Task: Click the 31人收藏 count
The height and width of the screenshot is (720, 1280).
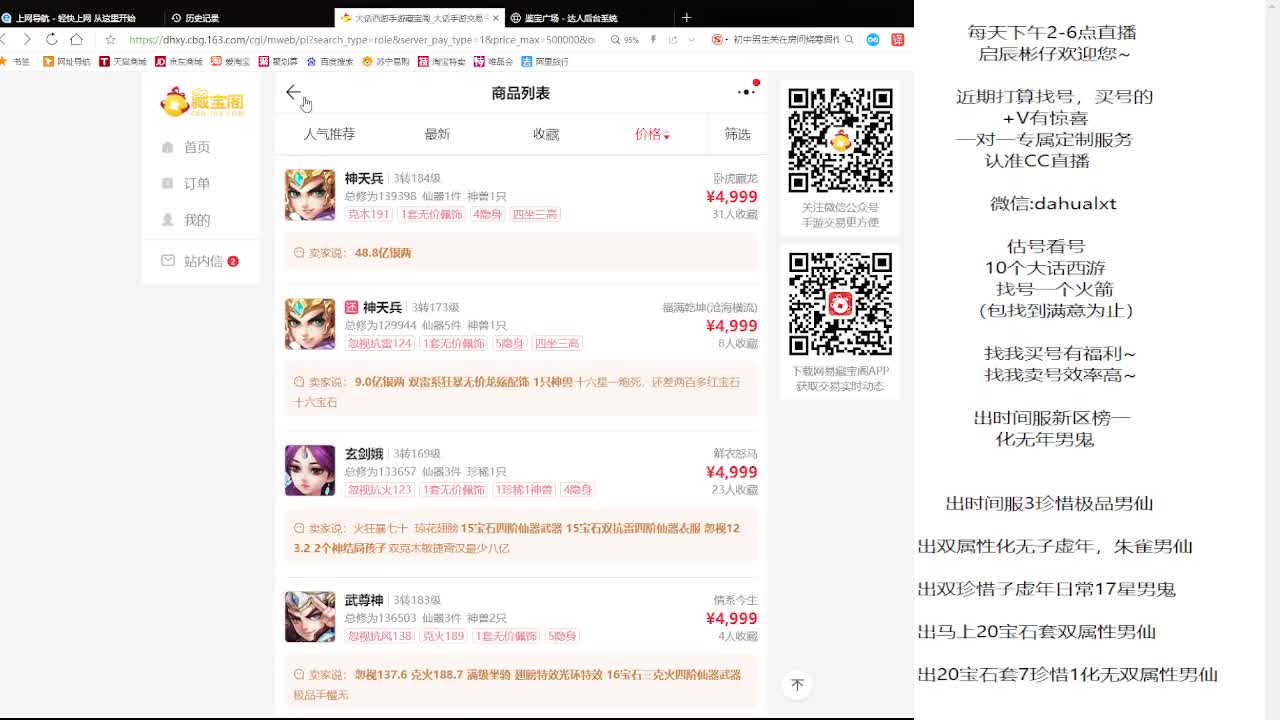Action: 735,214
